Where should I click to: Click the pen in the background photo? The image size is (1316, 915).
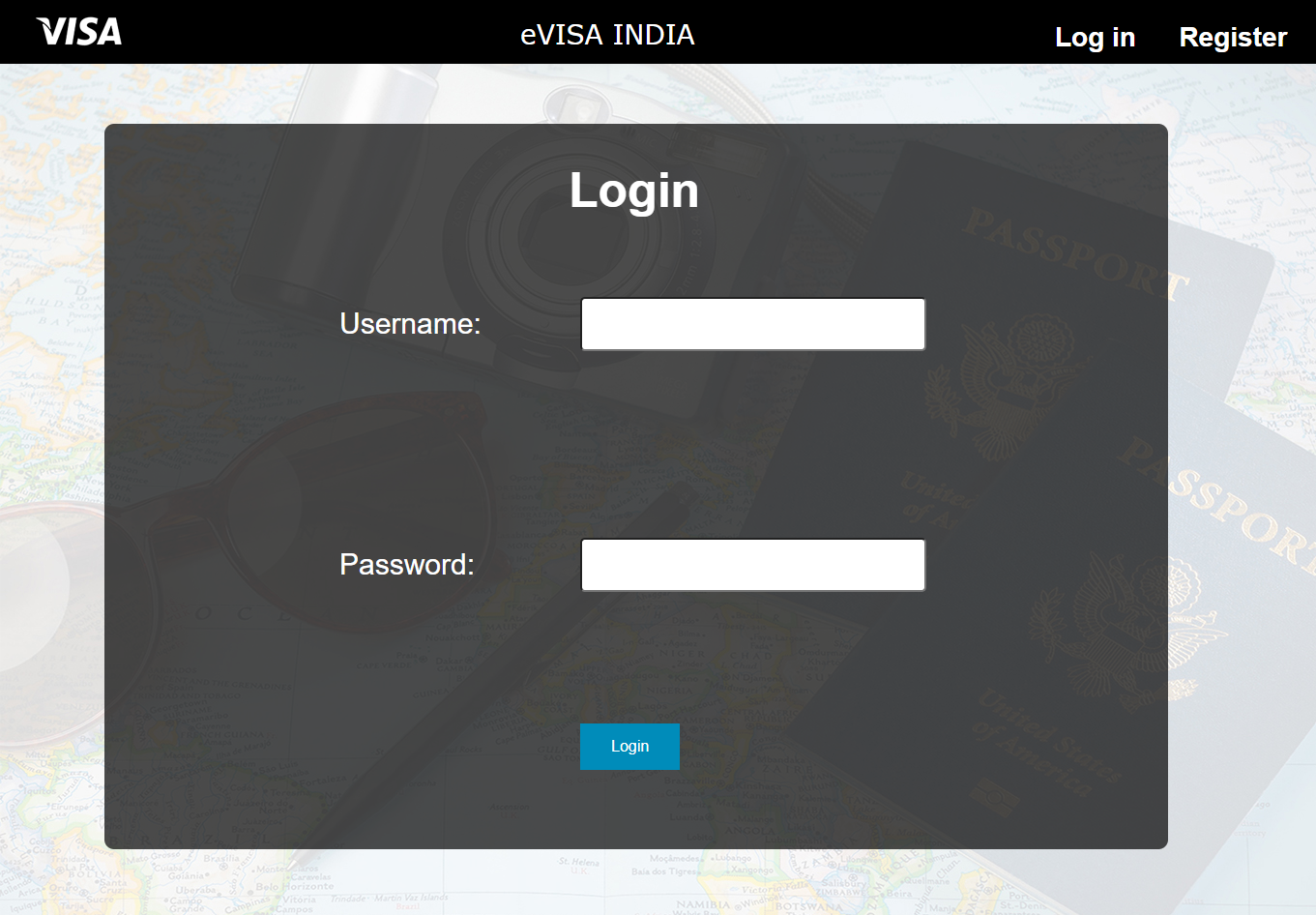(x=483, y=677)
